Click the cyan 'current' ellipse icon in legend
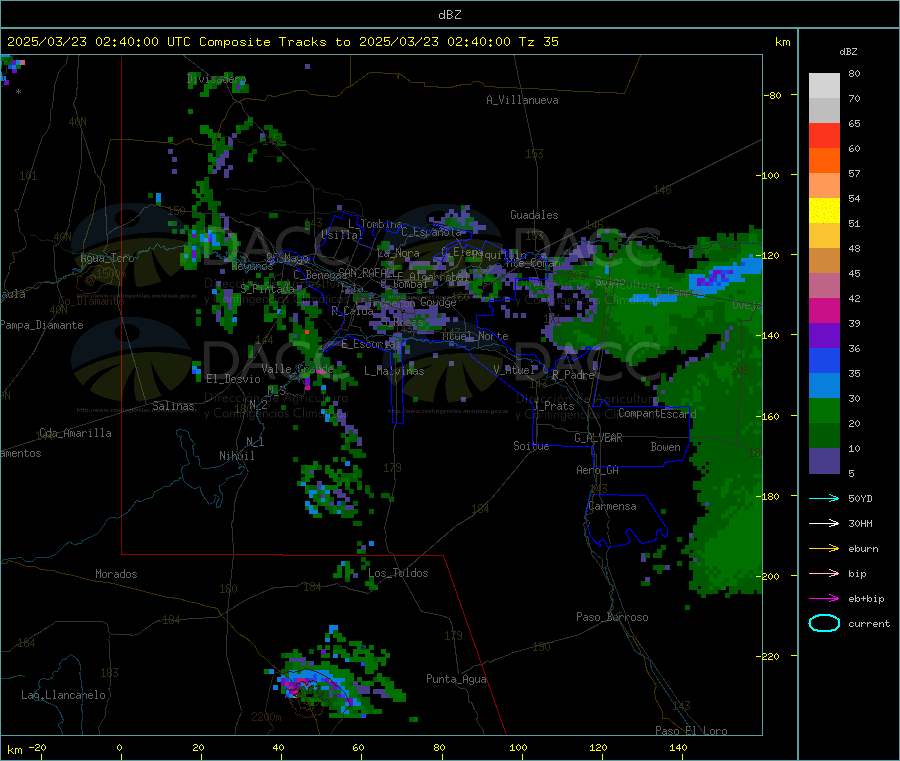 (824, 623)
